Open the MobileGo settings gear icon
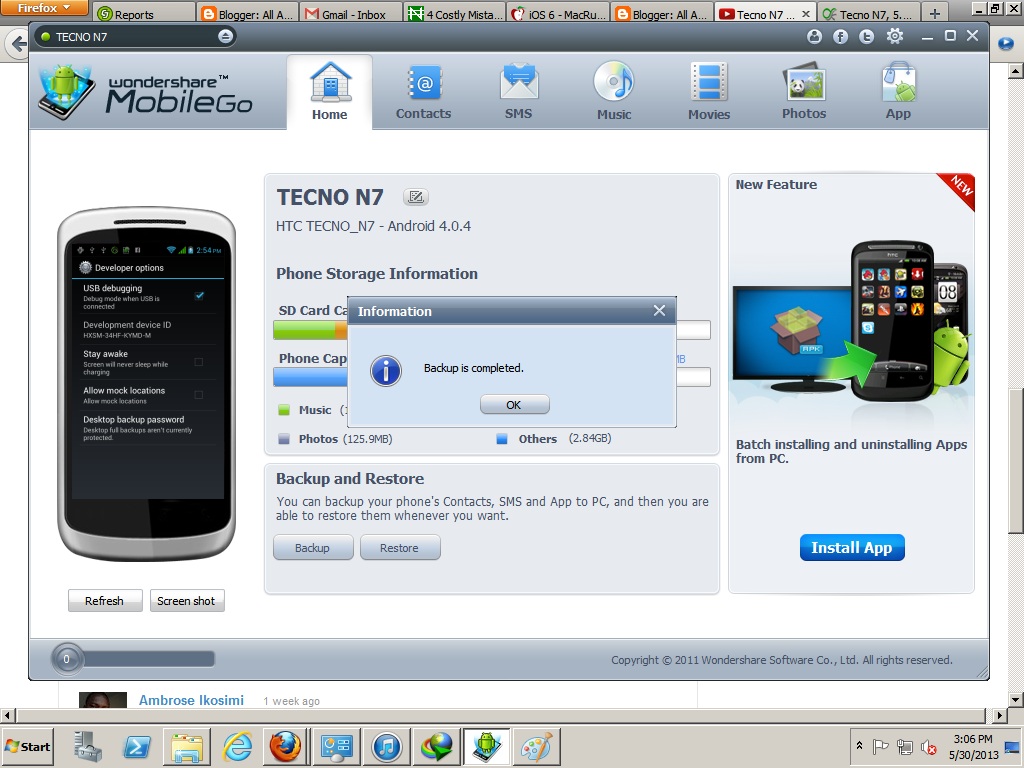Viewport: 1024px width, 768px height. [x=895, y=37]
